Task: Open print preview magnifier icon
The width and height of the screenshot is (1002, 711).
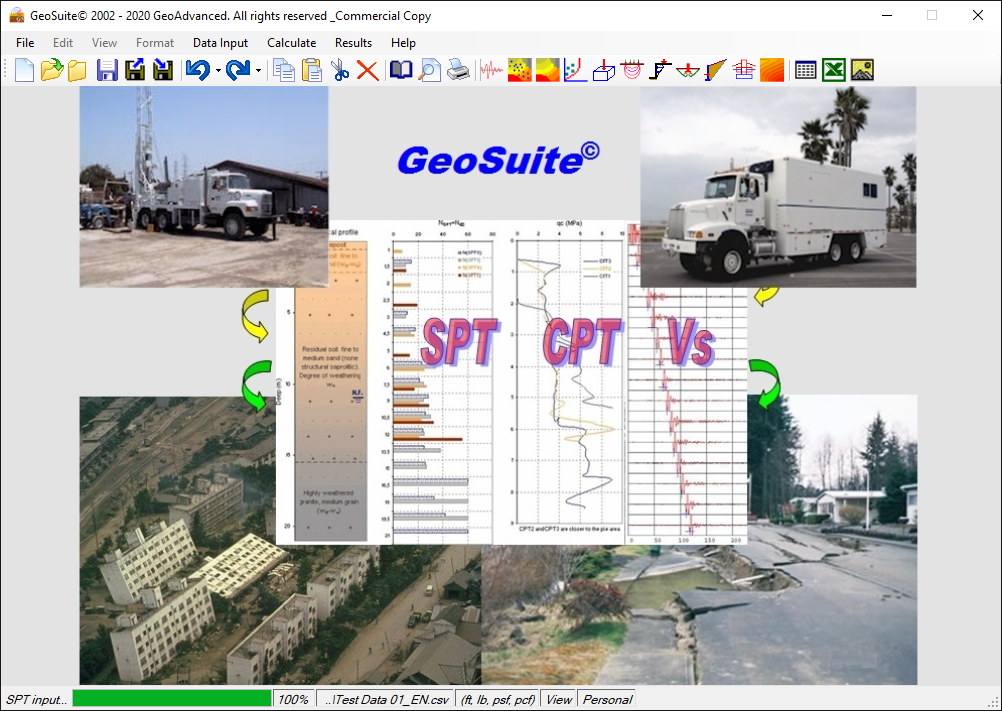Action: (x=429, y=70)
